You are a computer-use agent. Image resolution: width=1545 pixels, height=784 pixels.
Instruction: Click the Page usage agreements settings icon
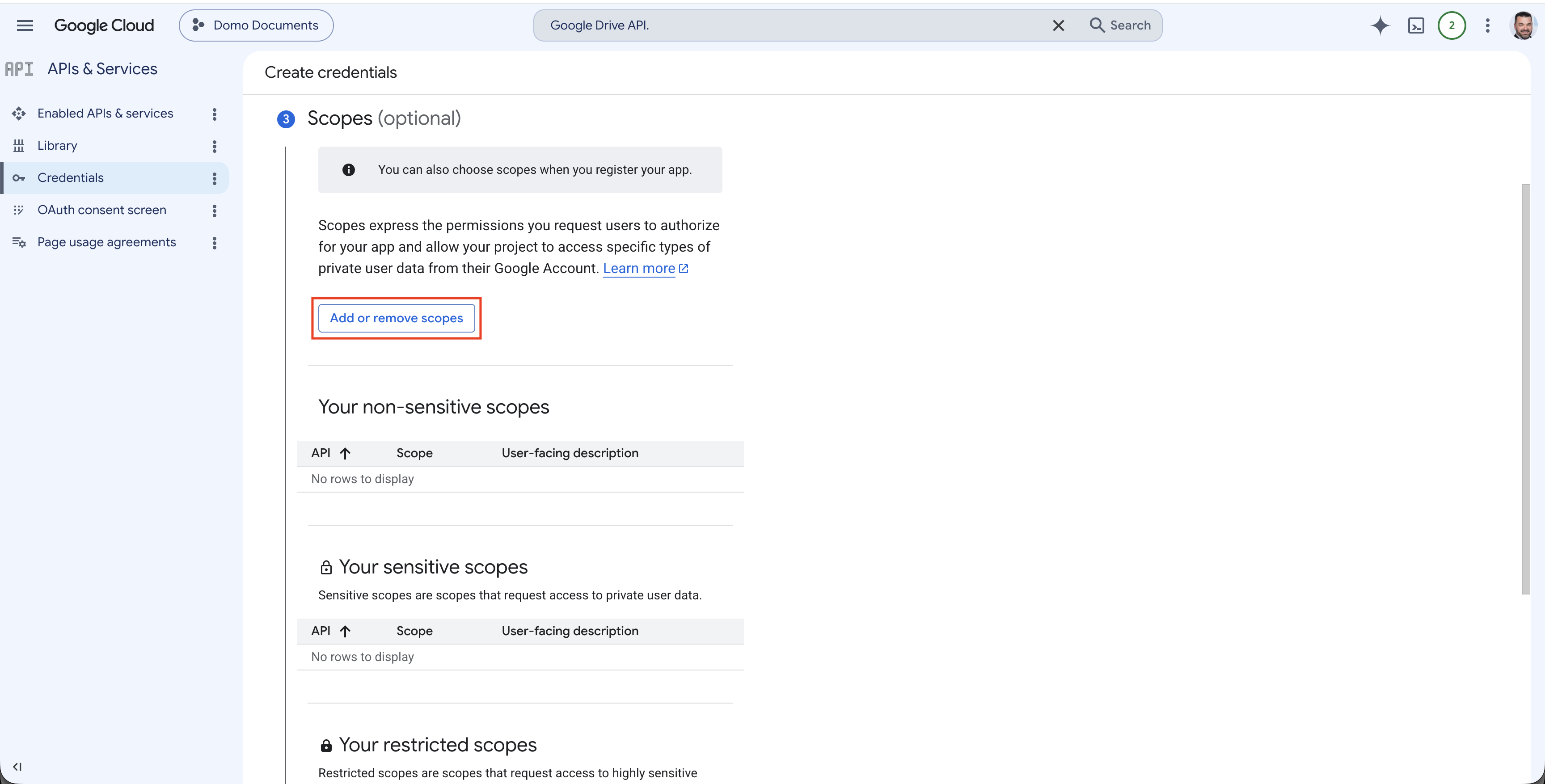[x=19, y=242]
